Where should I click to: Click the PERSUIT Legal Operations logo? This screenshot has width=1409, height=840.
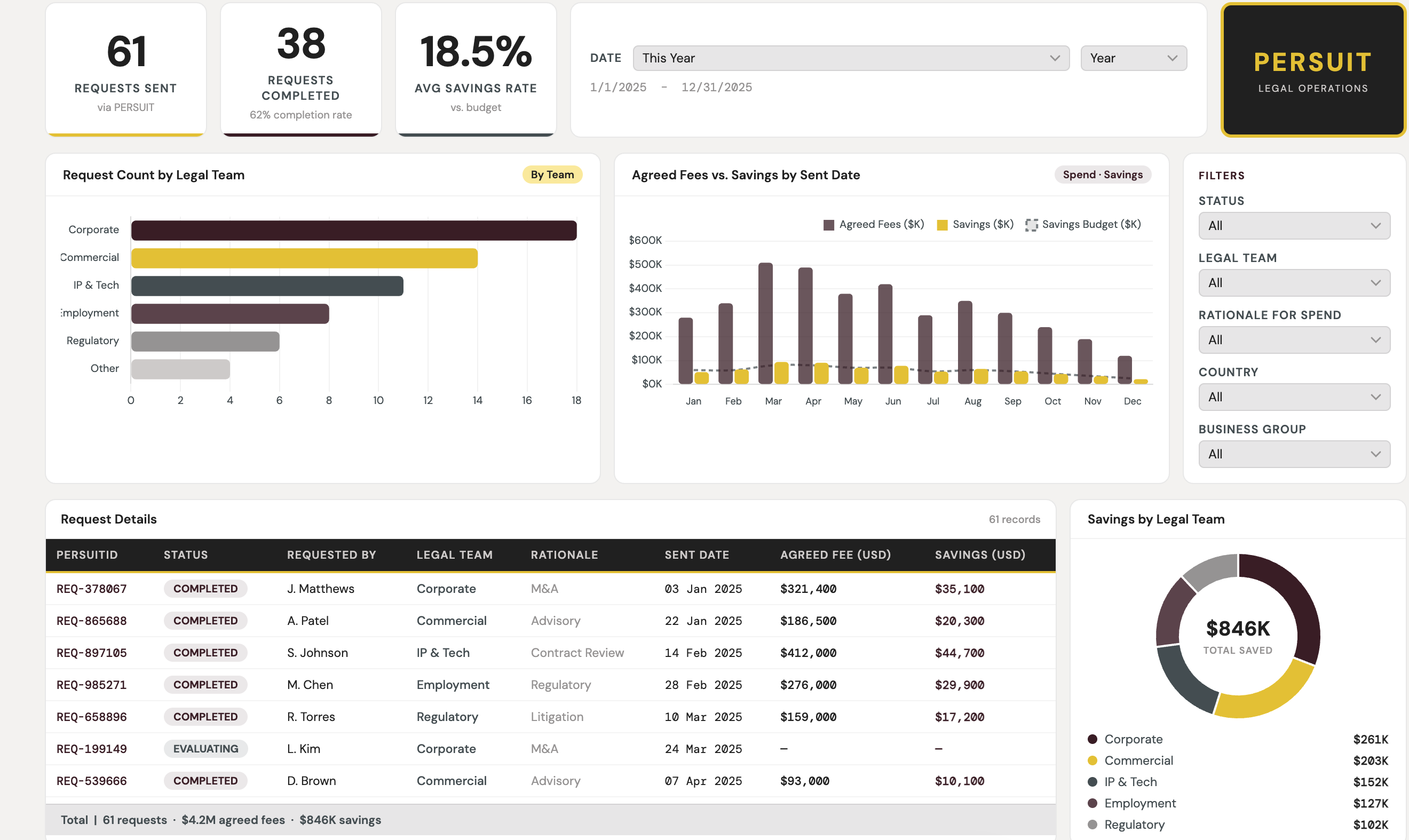pyautogui.click(x=1313, y=70)
